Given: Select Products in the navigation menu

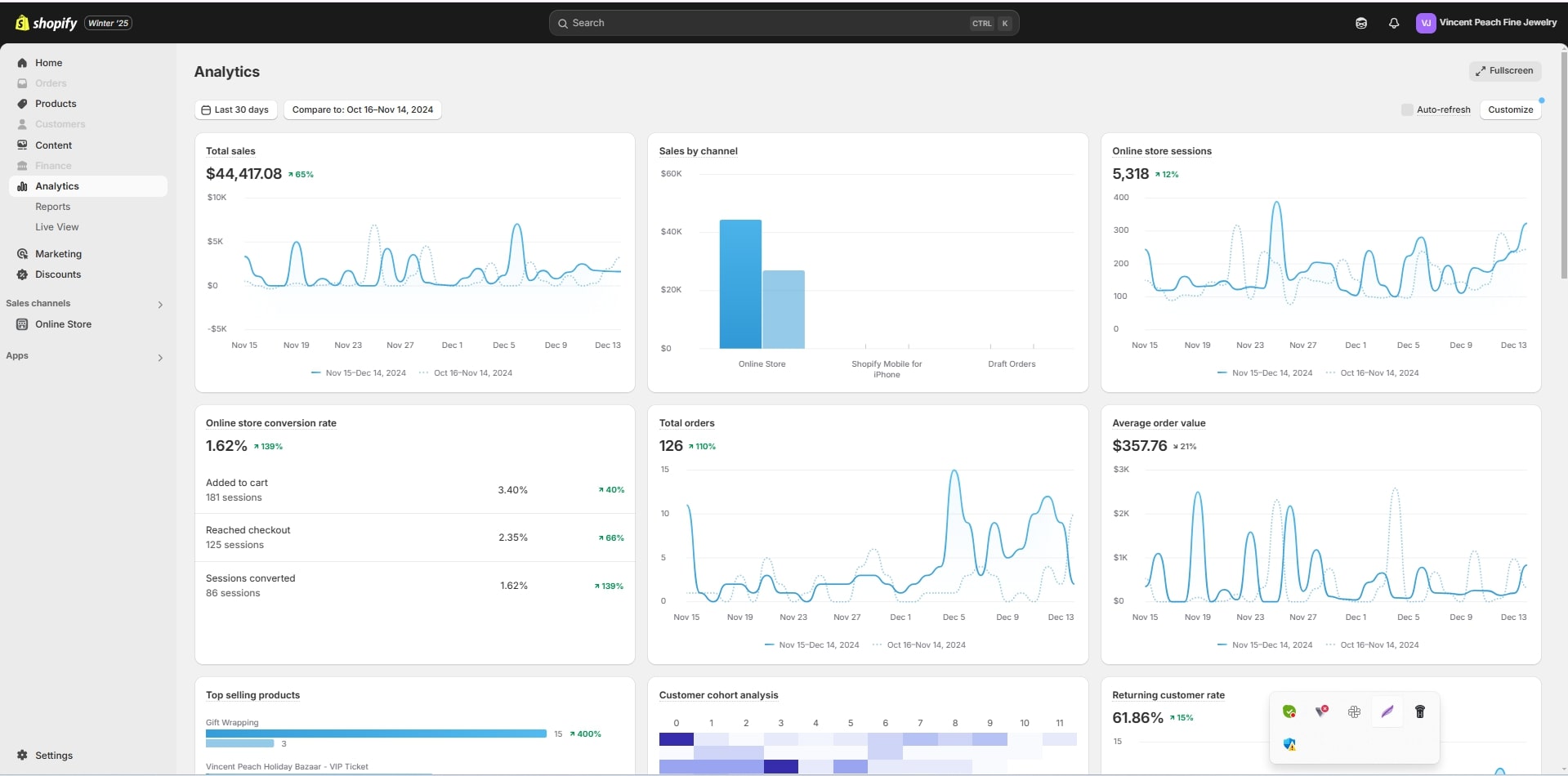Looking at the screenshot, I should [56, 104].
